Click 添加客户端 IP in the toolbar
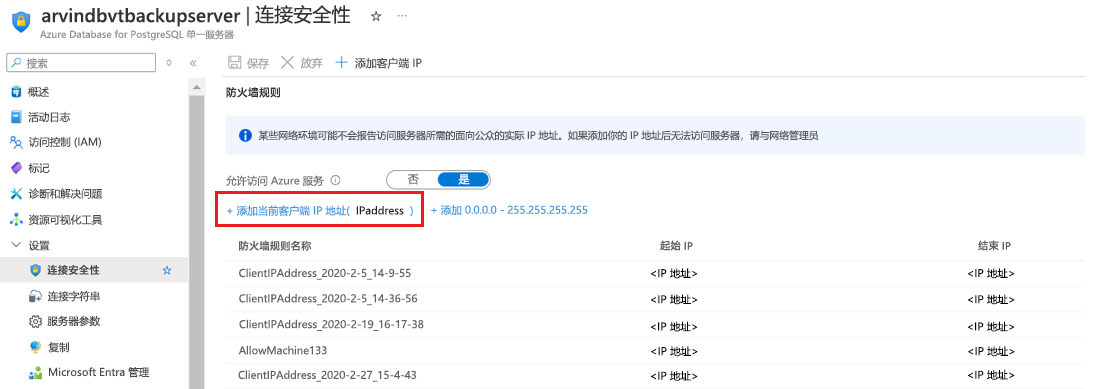This screenshot has height=389, width=1103. (378, 63)
